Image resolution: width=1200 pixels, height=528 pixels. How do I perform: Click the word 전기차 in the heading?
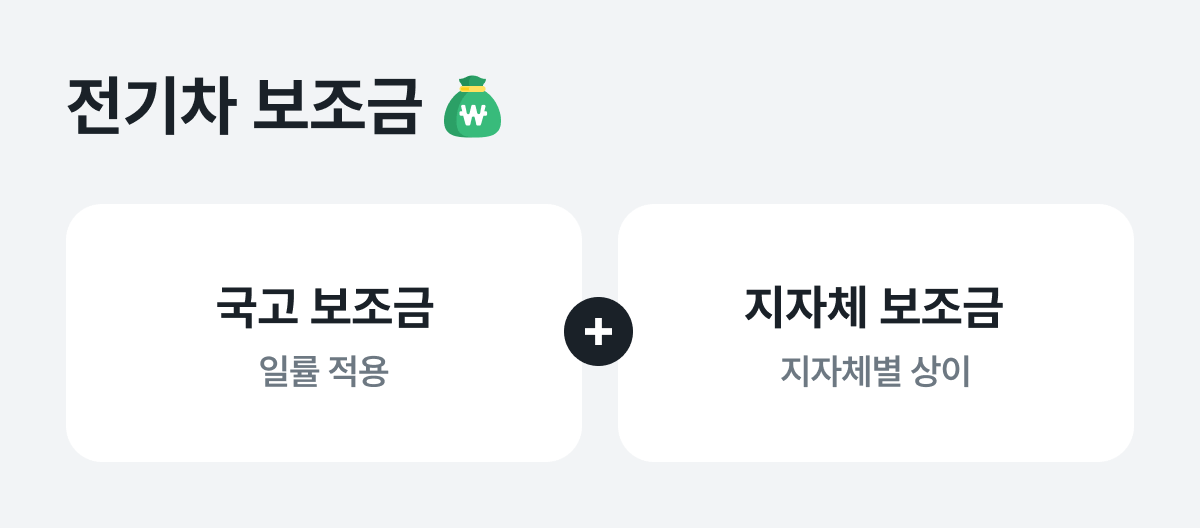click(x=151, y=107)
